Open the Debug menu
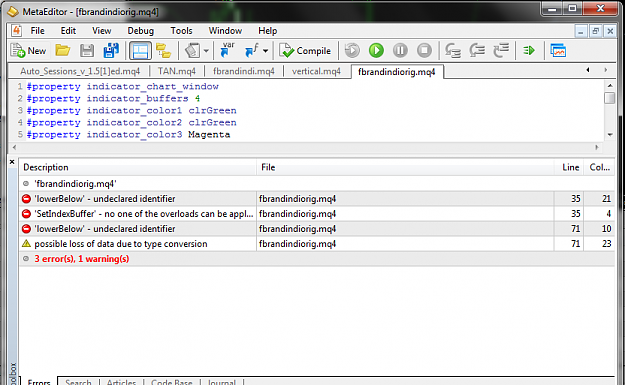 pyautogui.click(x=140, y=31)
